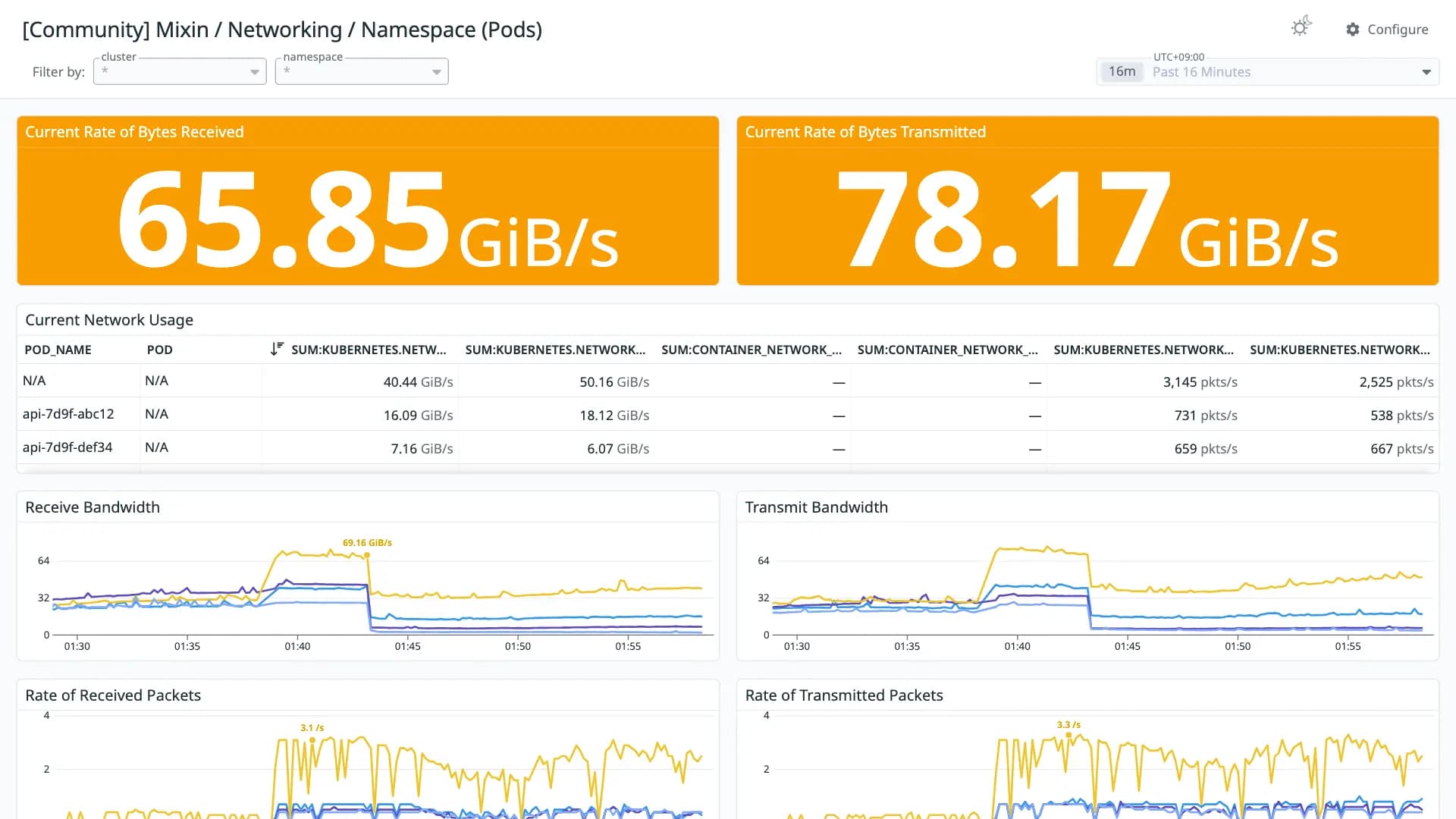Open the Configure button
The image size is (1456, 819).
(1387, 30)
